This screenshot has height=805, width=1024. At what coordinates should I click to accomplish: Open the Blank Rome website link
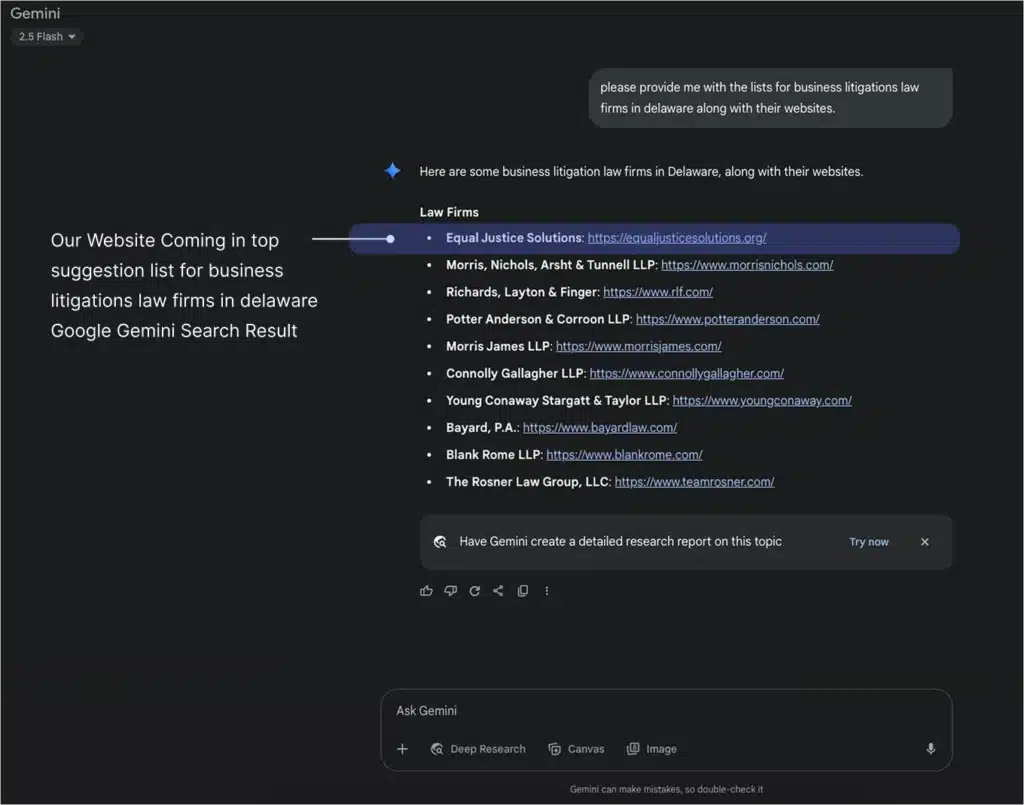(x=624, y=455)
